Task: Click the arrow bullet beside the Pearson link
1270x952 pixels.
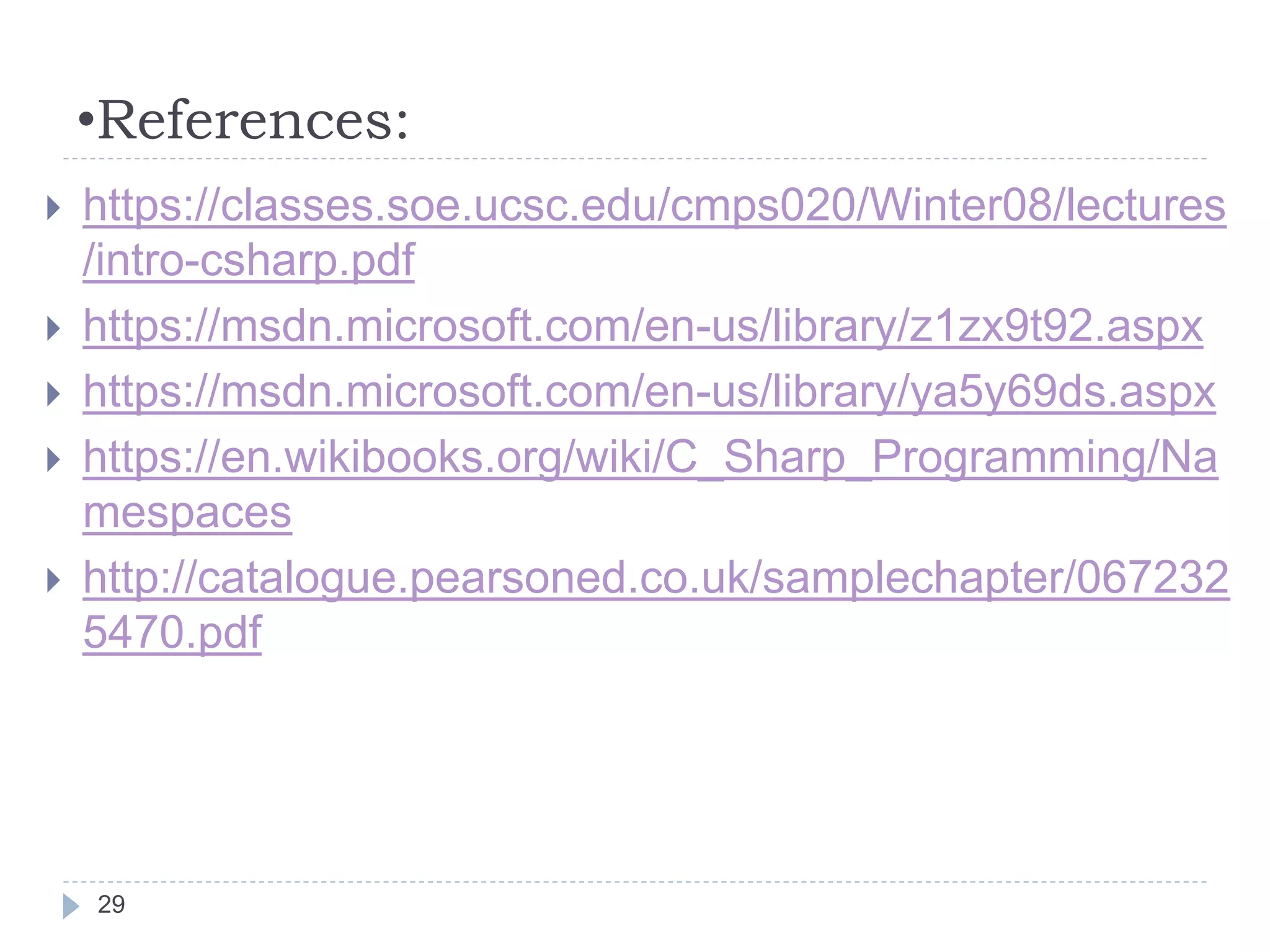Action: (54, 580)
